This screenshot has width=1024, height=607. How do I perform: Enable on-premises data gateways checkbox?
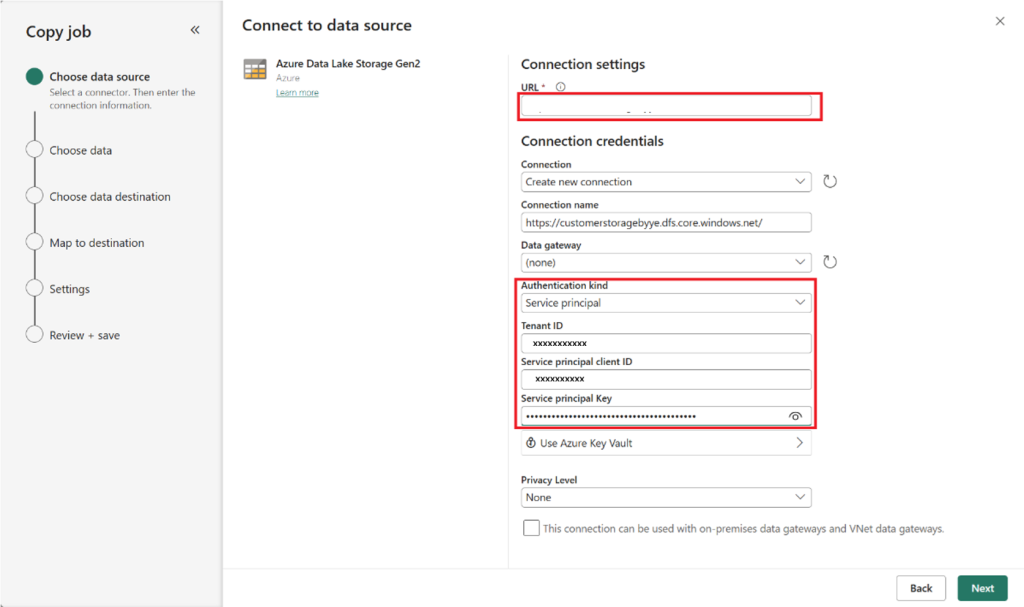click(531, 528)
